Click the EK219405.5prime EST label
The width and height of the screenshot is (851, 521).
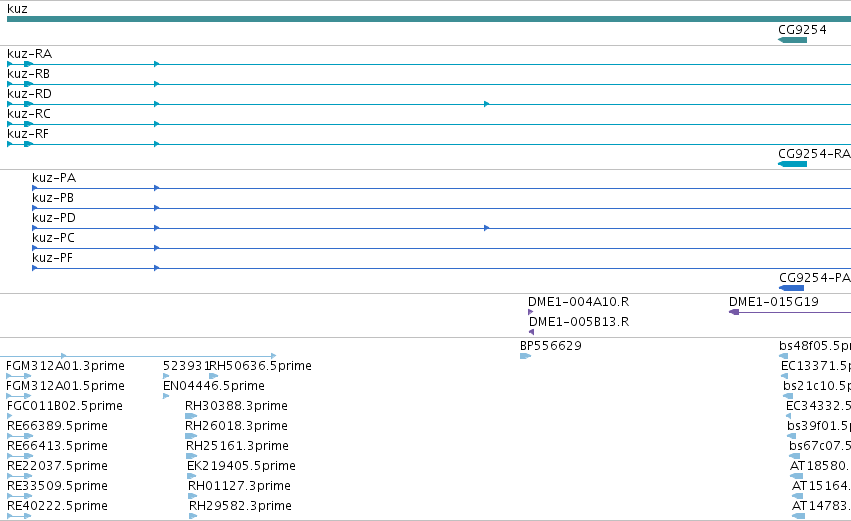(242, 466)
